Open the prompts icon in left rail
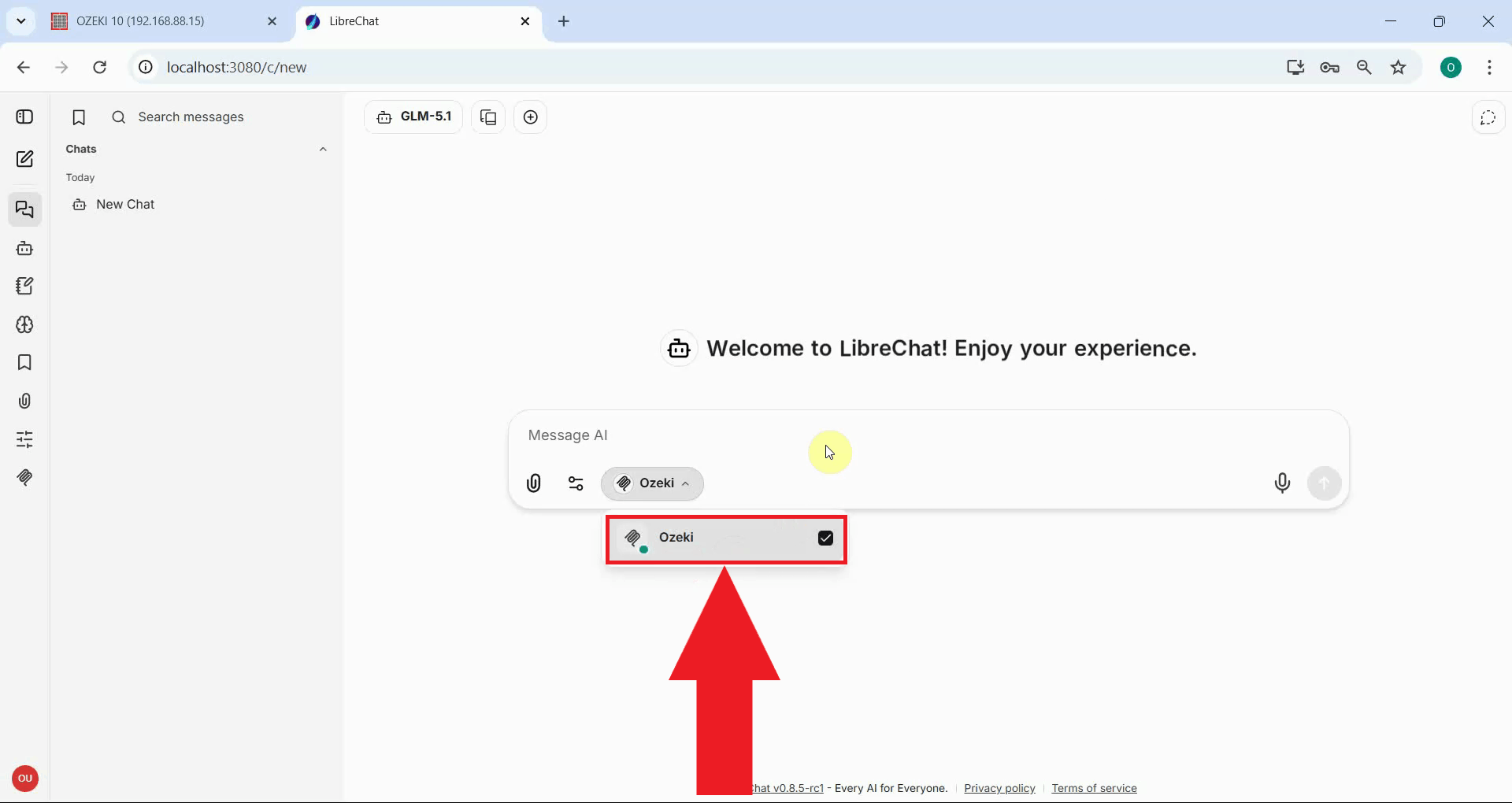Screen dimensions: 1512x803 [24, 287]
